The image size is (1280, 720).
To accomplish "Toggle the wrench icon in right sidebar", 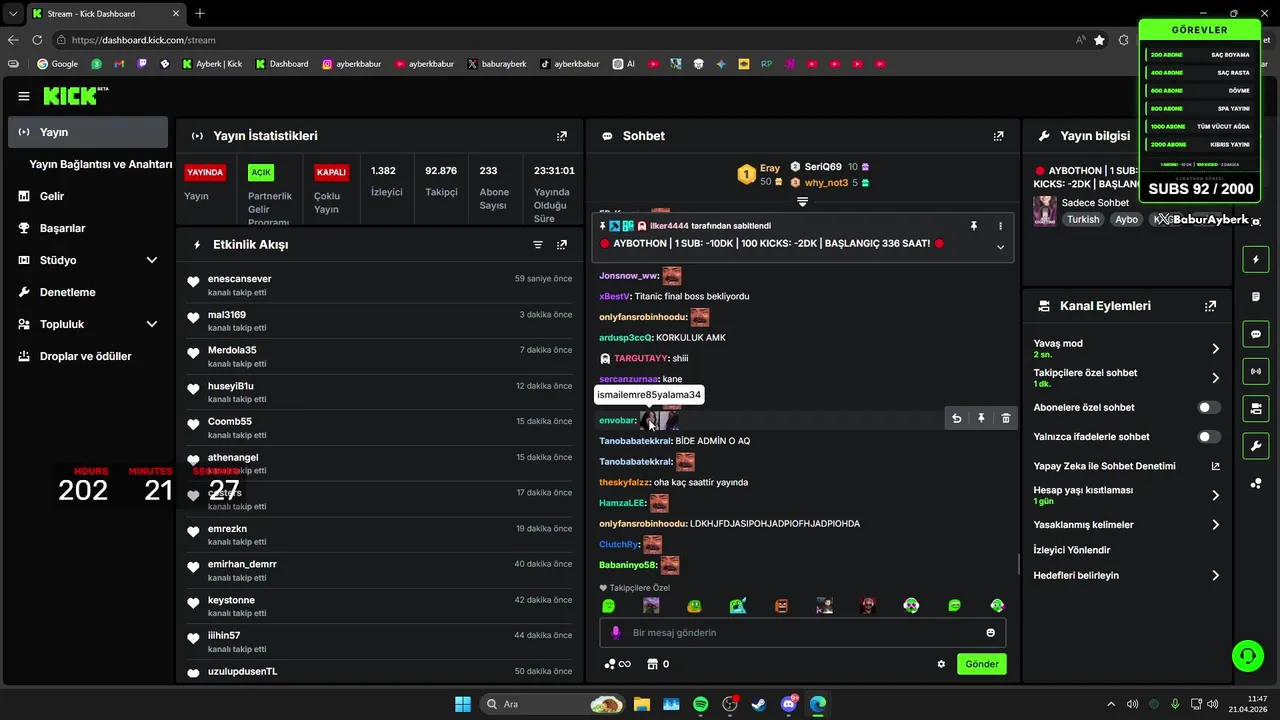I will tap(1256, 445).
